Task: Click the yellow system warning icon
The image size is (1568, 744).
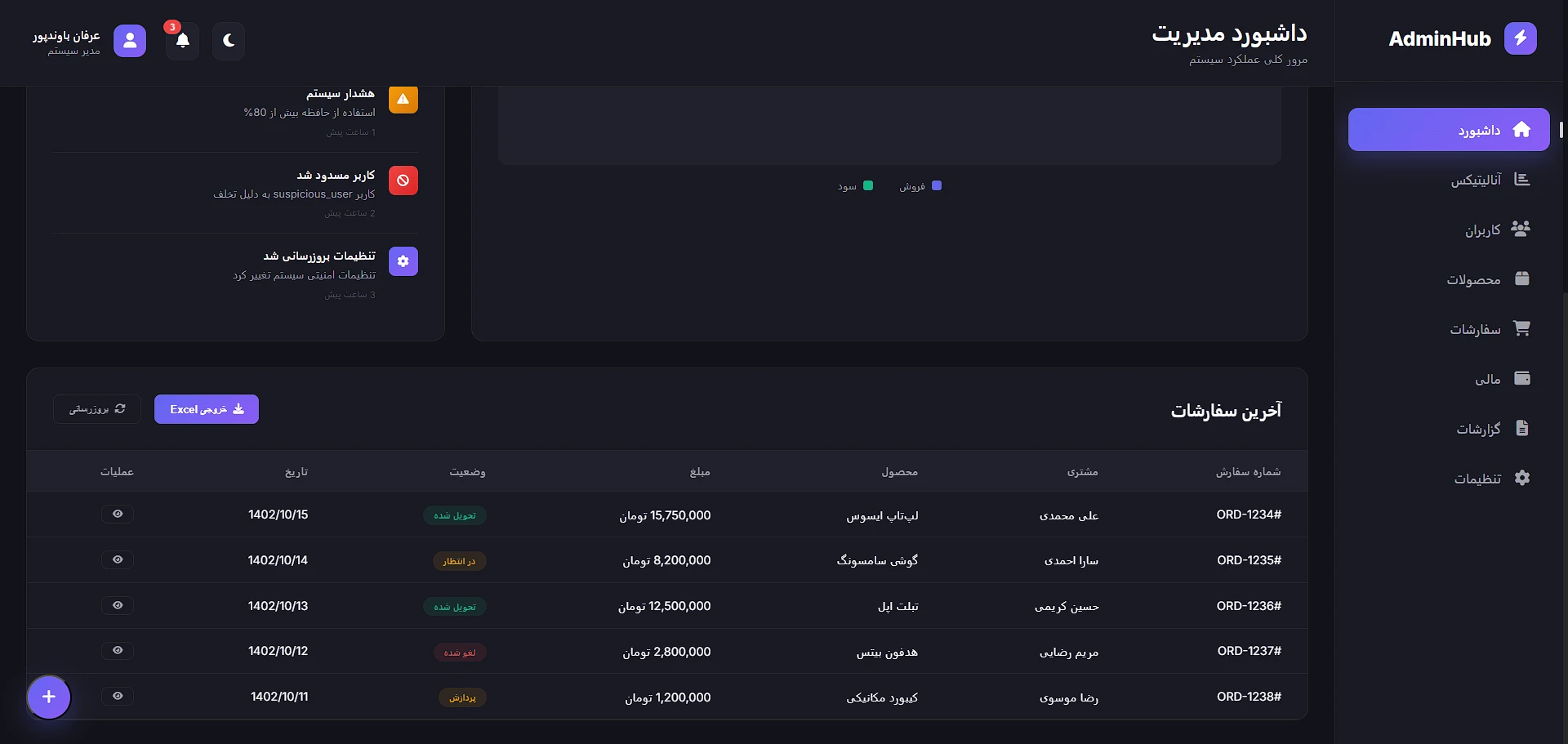Action: click(403, 99)
